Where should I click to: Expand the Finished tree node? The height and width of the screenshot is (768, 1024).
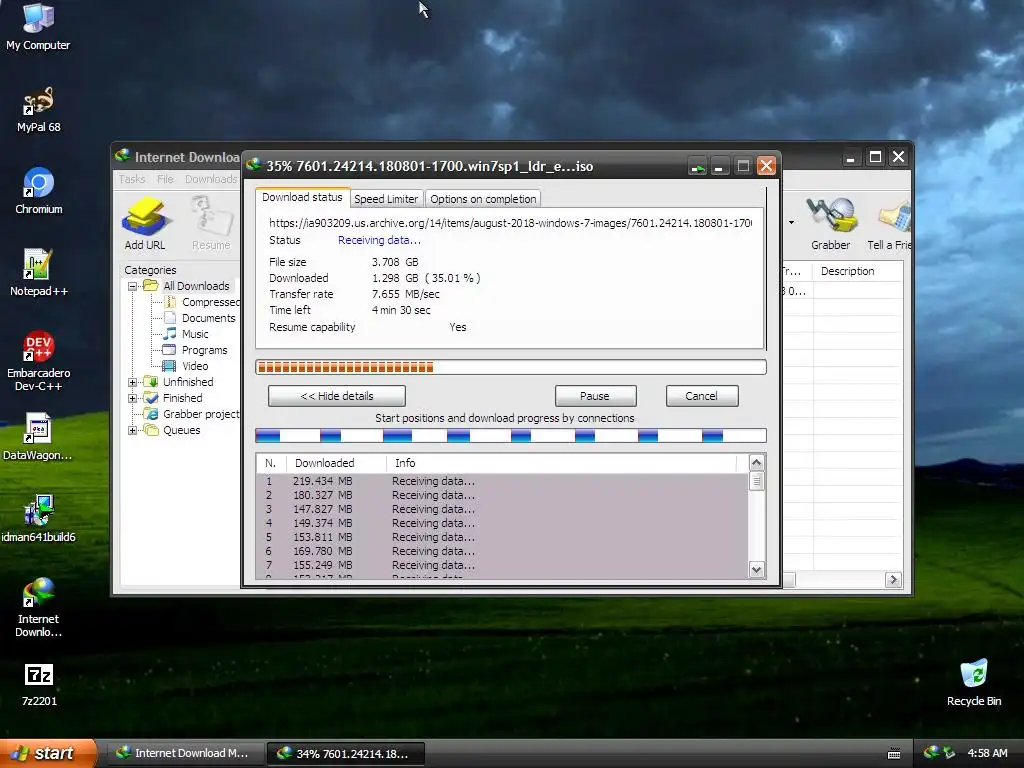[133, 398]
